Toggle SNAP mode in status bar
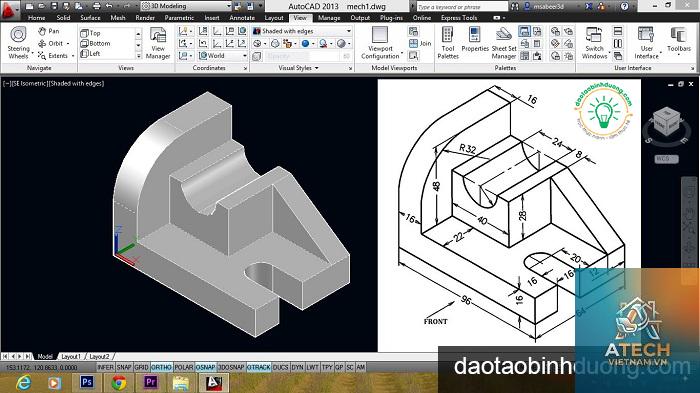The width and height of the screenshot is (700, 393). pos(124,367)
